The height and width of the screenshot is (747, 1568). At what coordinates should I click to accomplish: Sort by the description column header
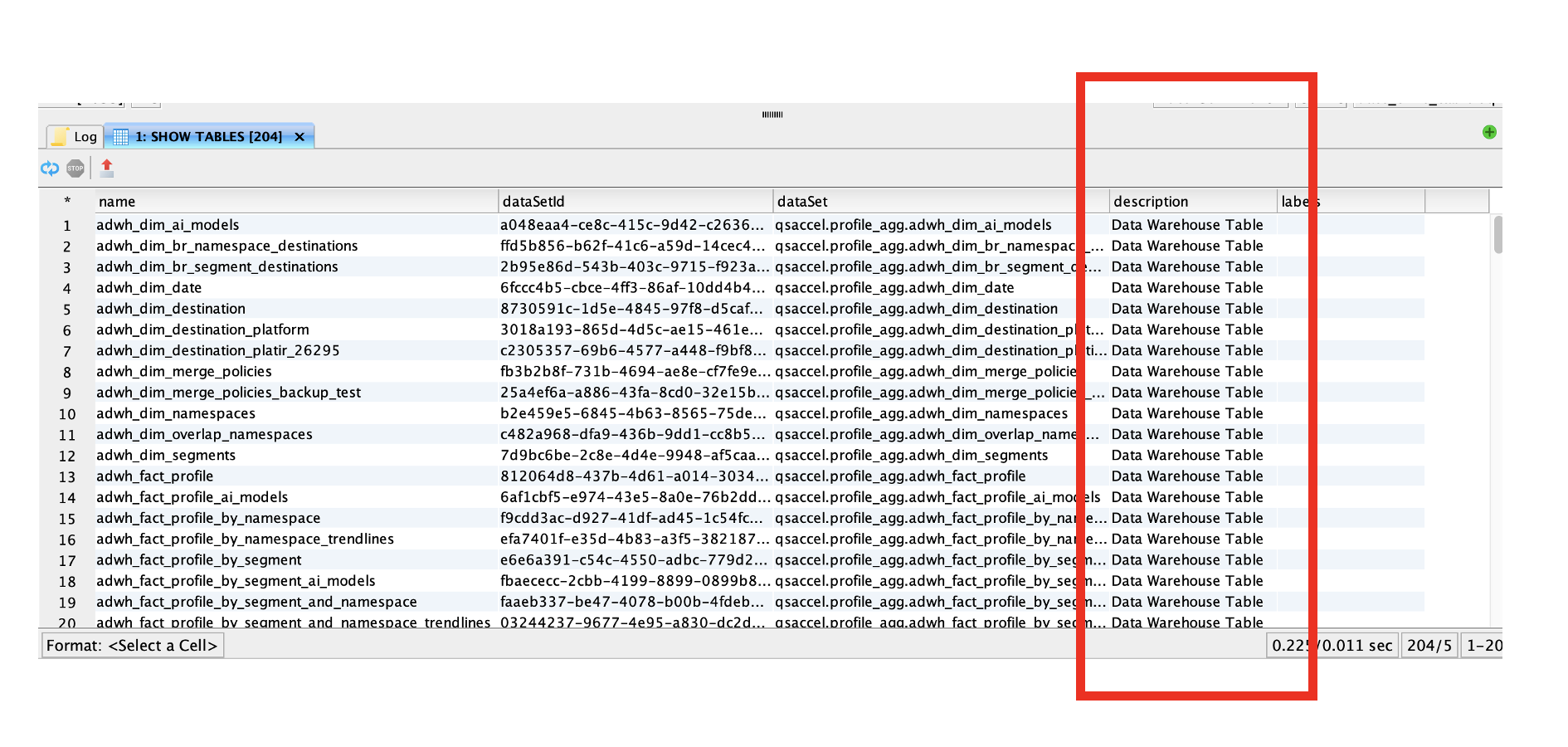1191,202
